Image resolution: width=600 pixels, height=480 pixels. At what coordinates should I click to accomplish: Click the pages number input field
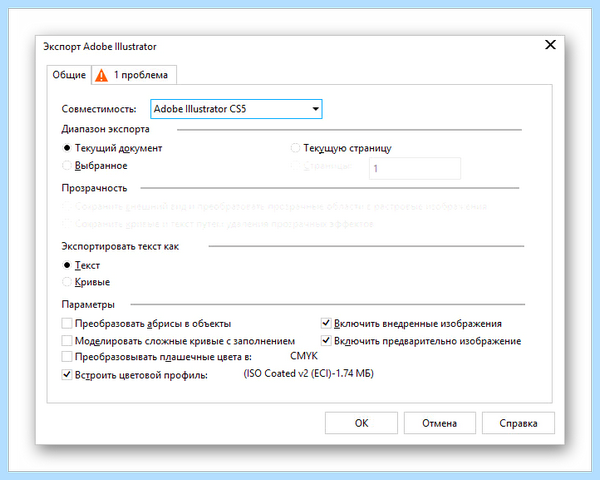click(415, 168)
